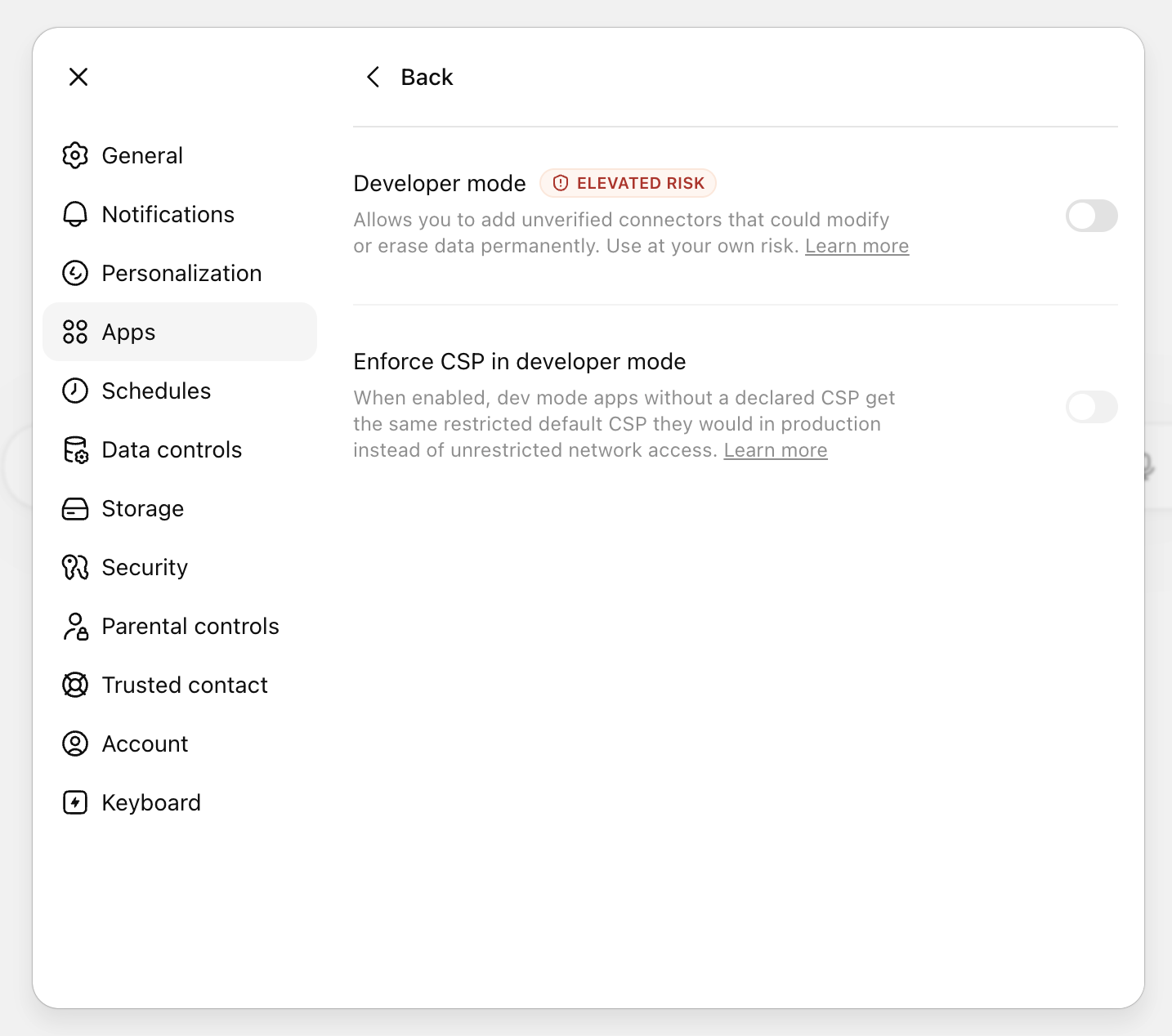Open the Schedules section
Image resolution: width=1172 pixels, height=1036 pixels.
point(180,391)
